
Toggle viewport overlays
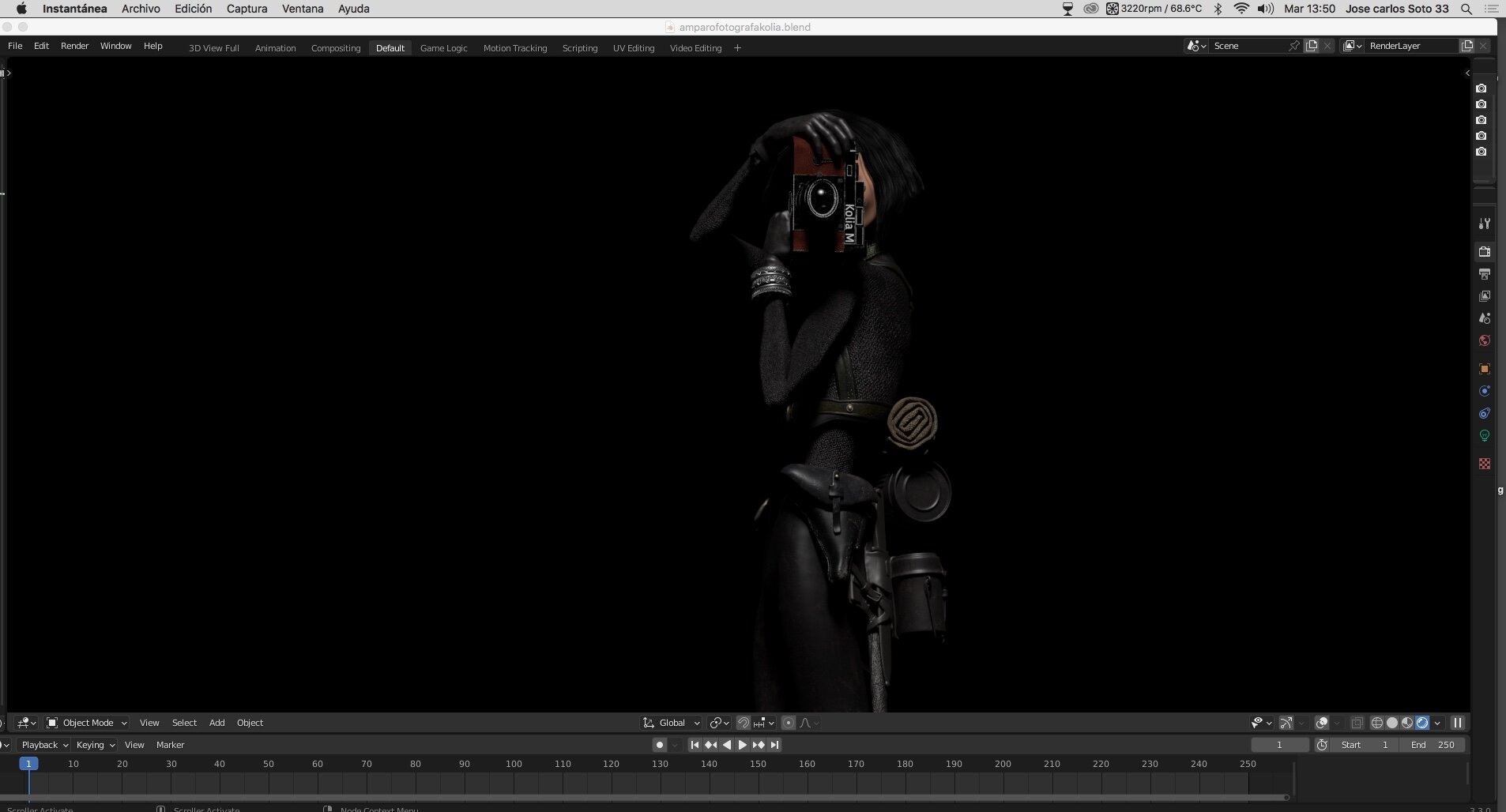(x=1322, y=723)
